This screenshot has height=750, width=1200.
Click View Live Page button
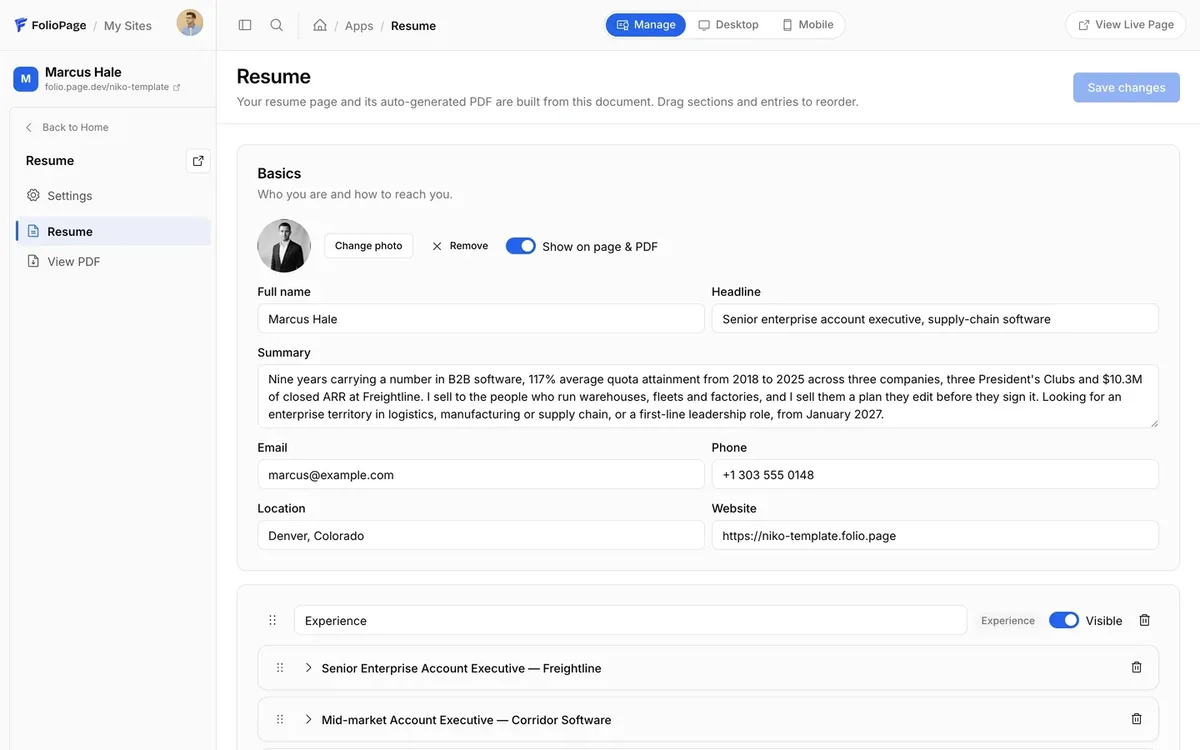coord(1126,25)
